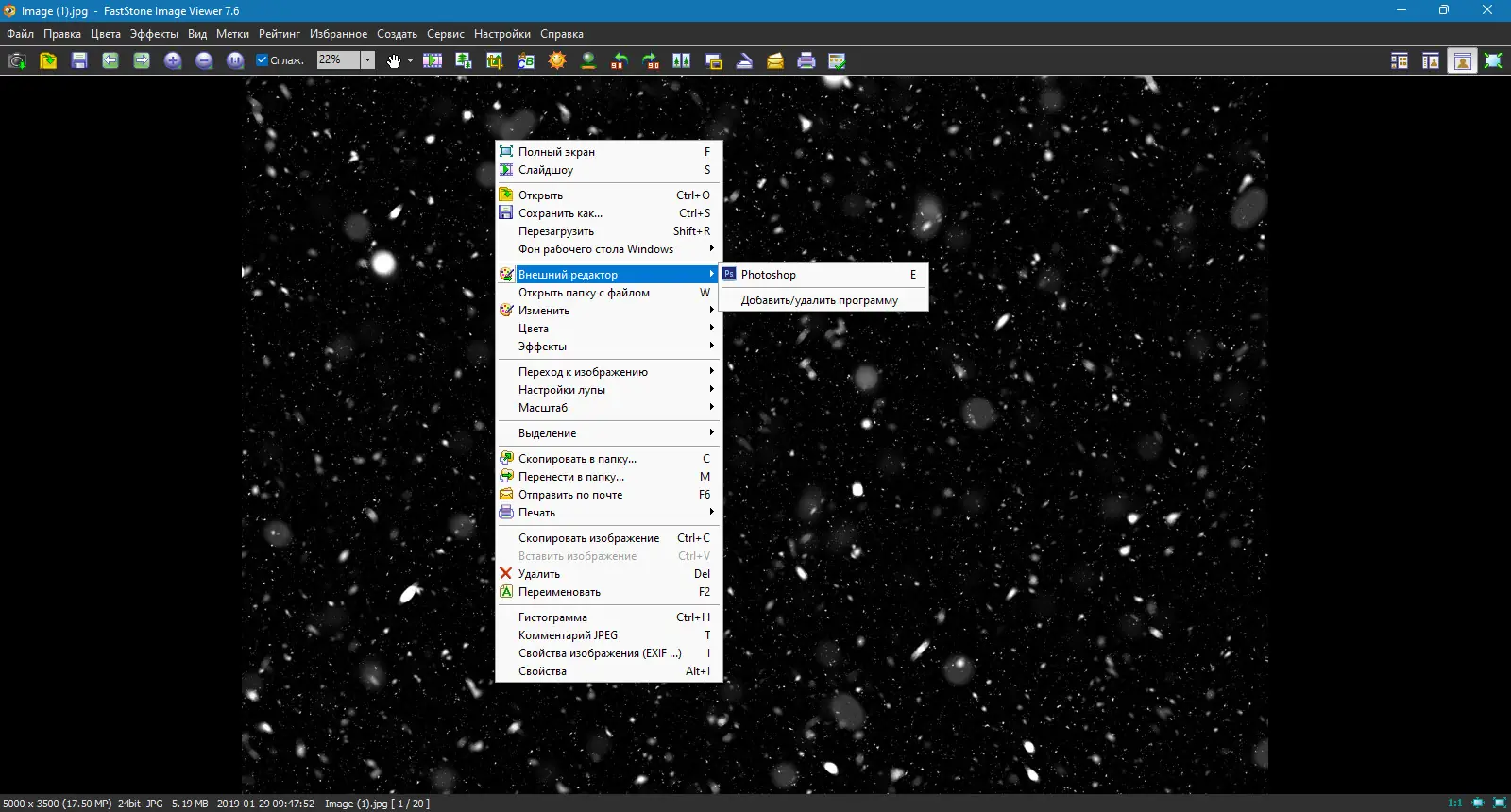Open the clone and heal stamp icon
1511x812 pixels.
coord(588,60)
